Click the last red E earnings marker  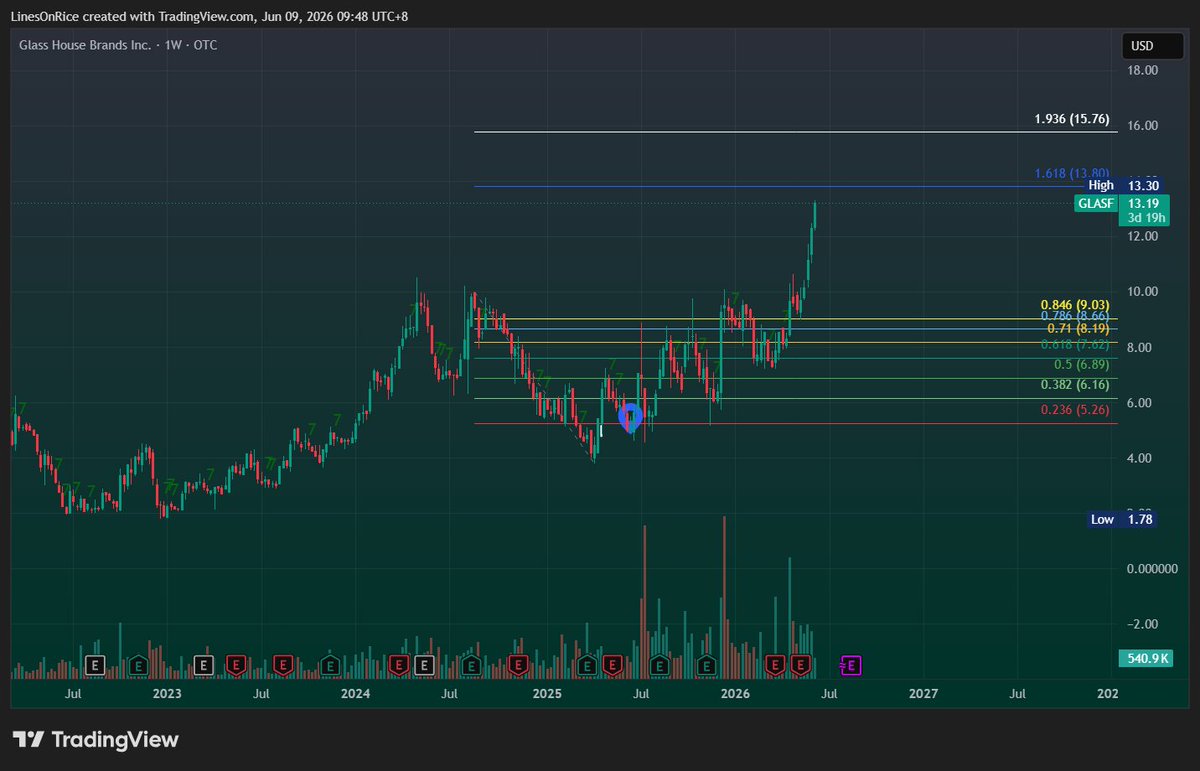(800, 665)
